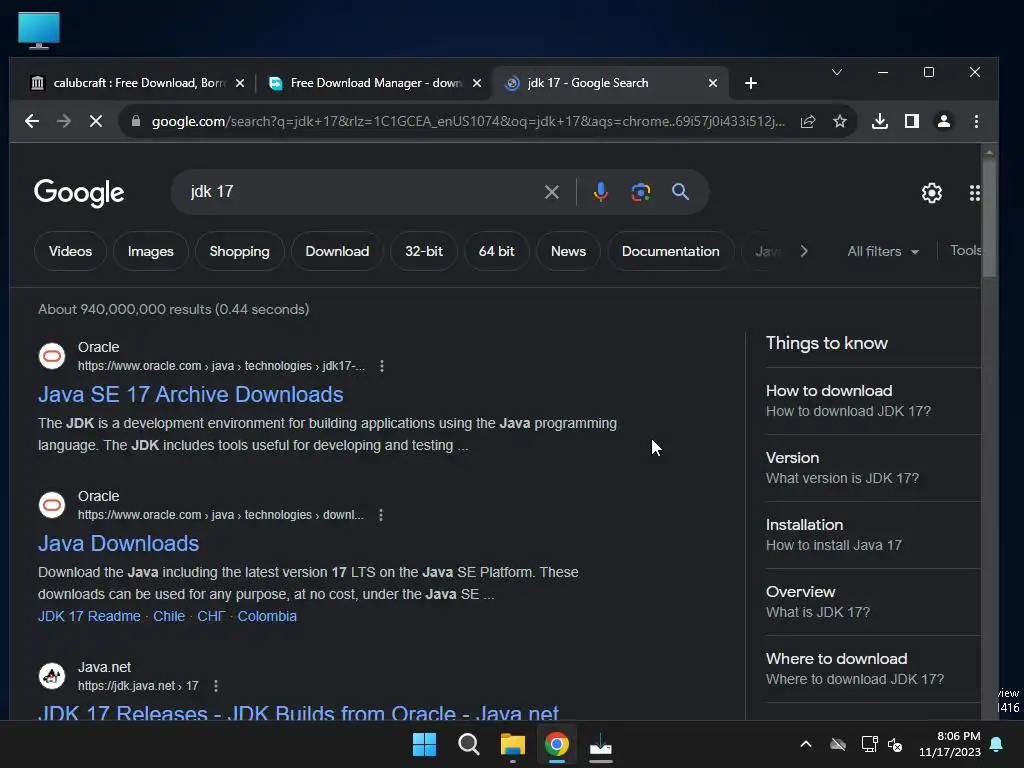Image resolution: width=1024 pixels, height=768 pixels.
Task: Open a new browser tab
Action: (x=751, y=83)
